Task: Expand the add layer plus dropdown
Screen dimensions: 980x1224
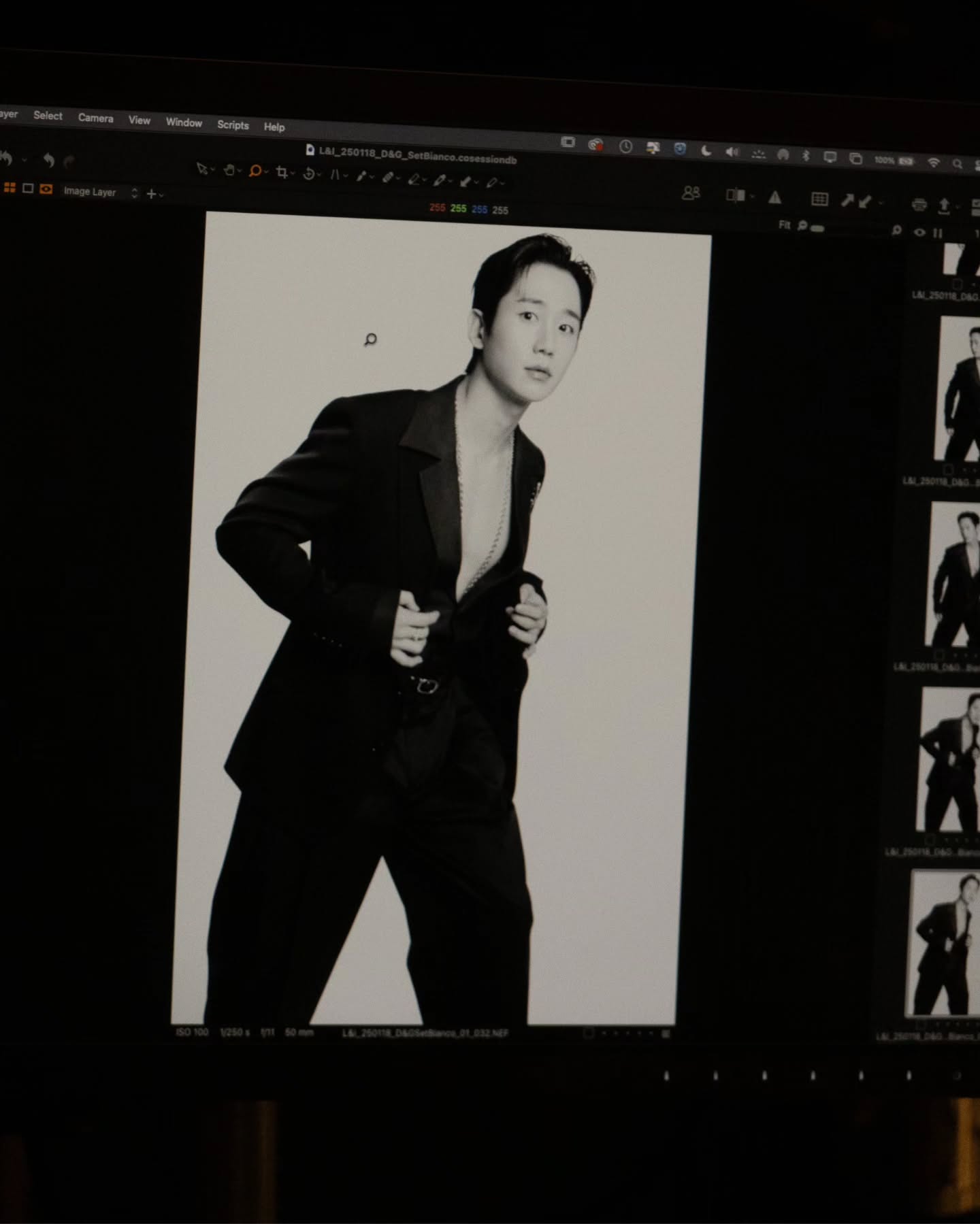Action: click(154, 195)
